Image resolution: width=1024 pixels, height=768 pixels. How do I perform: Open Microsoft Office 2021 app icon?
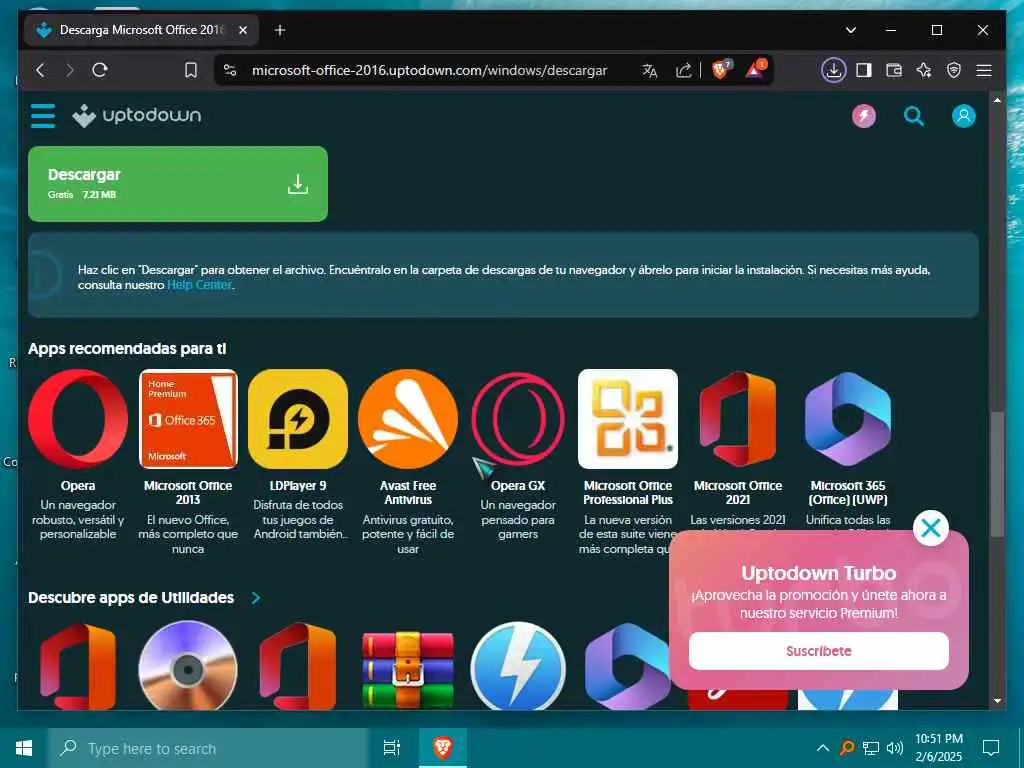(738, 419)
